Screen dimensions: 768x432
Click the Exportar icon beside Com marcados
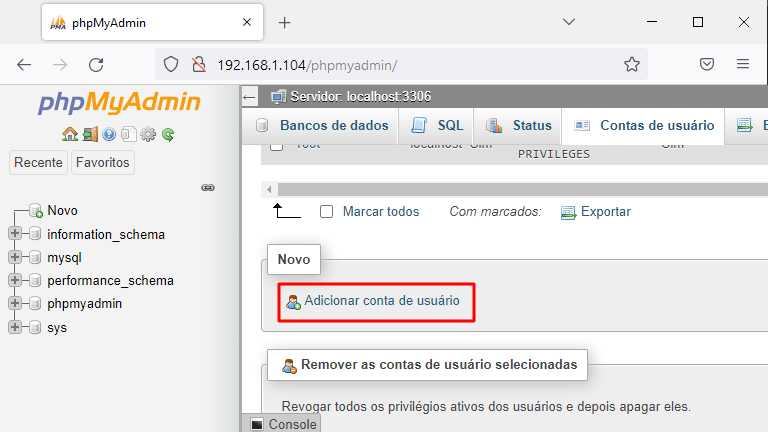click(568, 213)
